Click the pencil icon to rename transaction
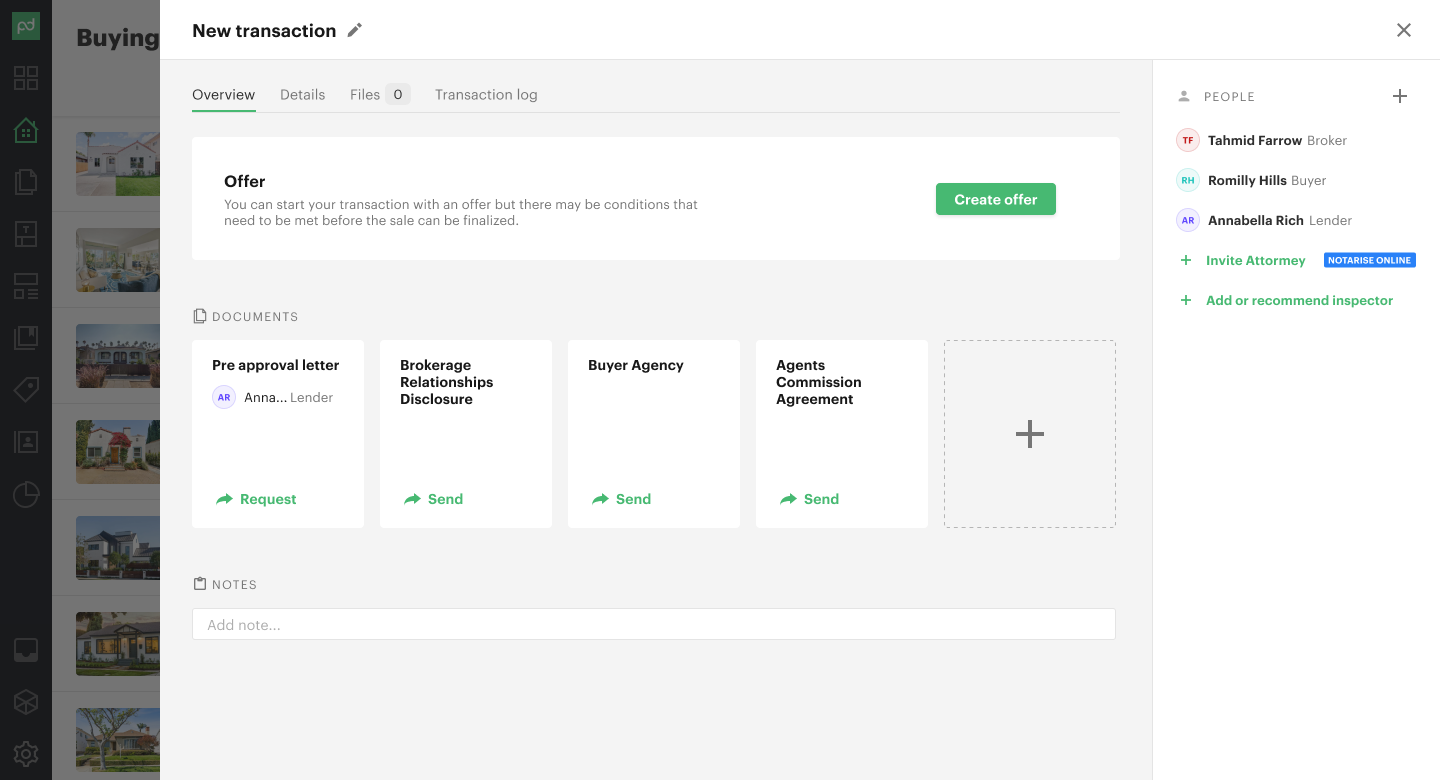Image resolution: width=1440 pixels, height=780 pixels. tap(354, 31)
